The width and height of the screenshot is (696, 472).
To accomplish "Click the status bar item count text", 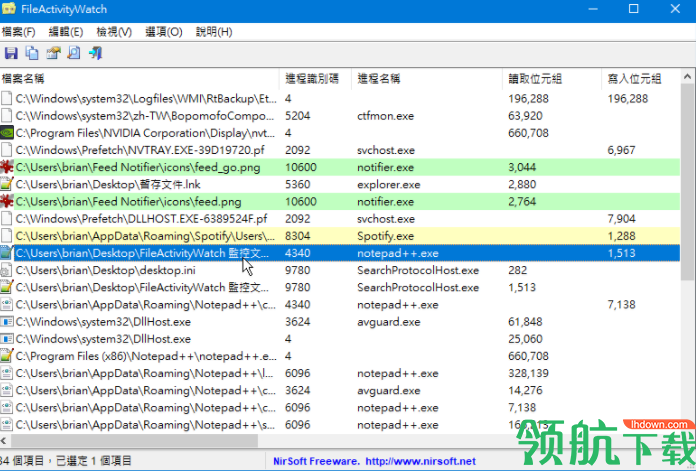I will [x=66, y=461].
